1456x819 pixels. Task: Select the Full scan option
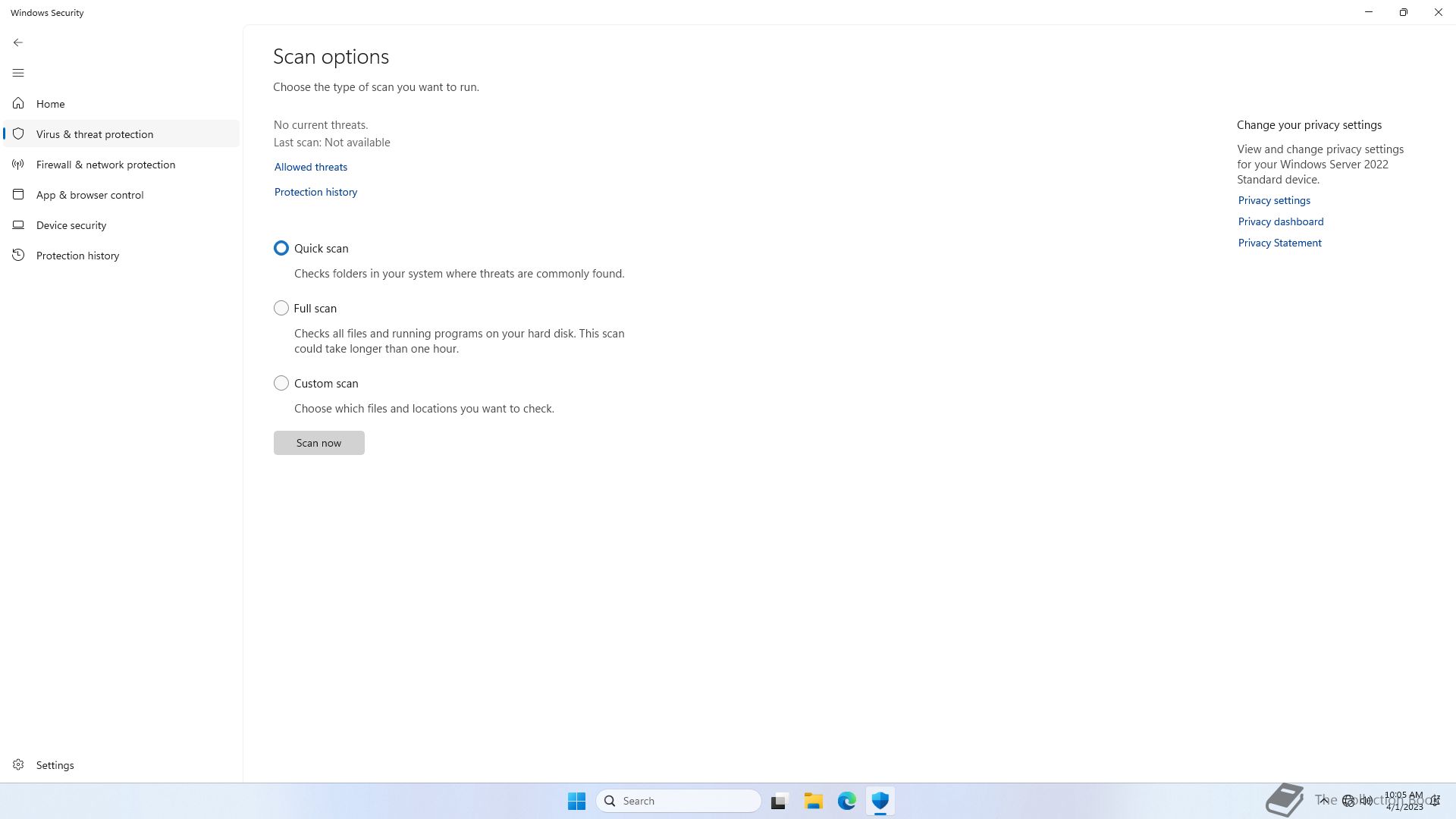(281, 308)
